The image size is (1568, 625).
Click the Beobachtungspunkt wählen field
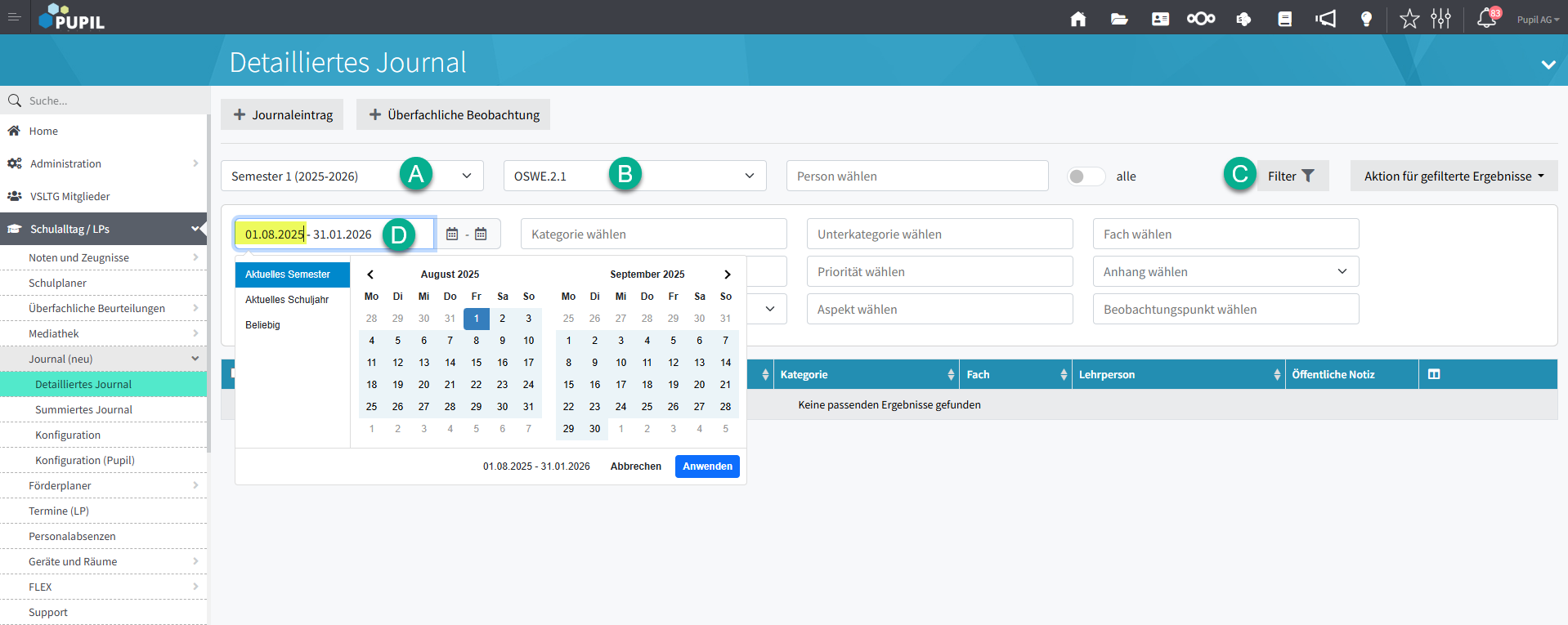click(1226, 309)
